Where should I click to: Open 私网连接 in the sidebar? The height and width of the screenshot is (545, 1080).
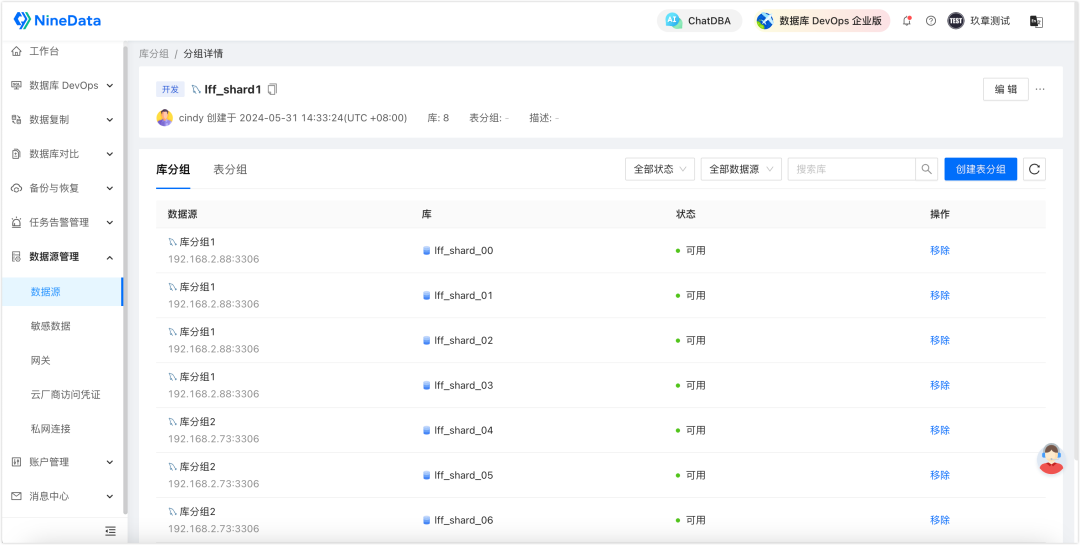tap(50, 429)
